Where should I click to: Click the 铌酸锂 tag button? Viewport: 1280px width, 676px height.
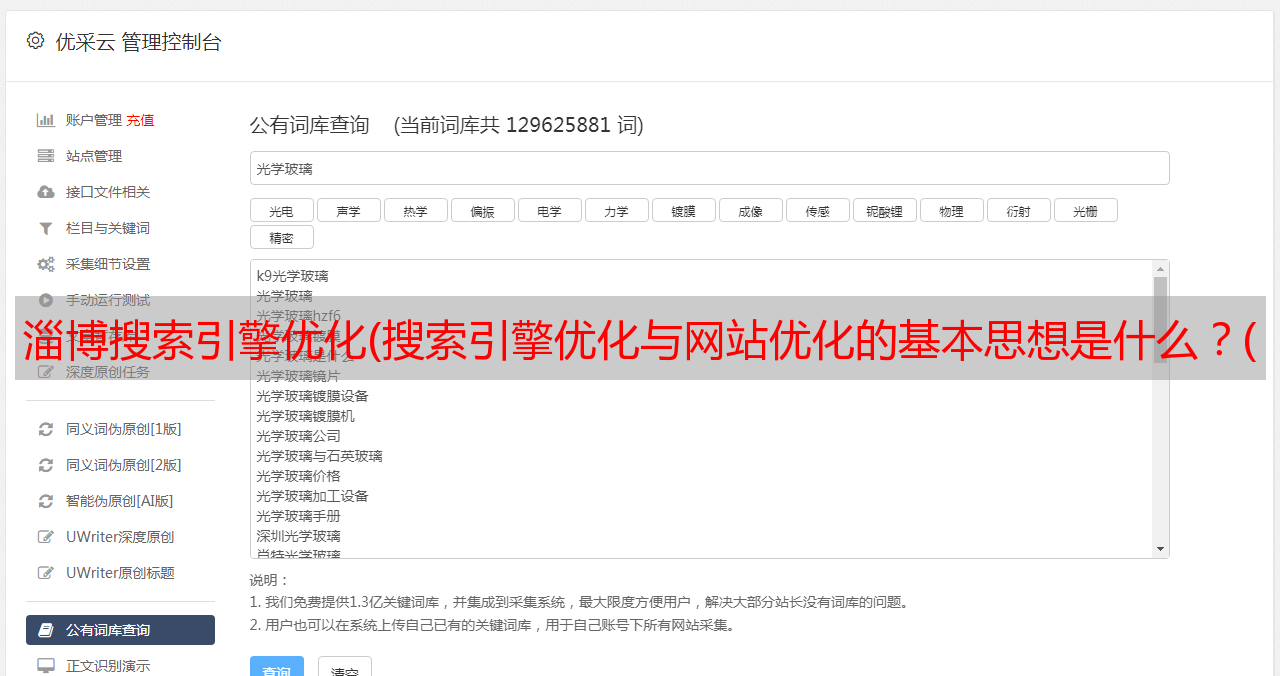coord(884,210)
